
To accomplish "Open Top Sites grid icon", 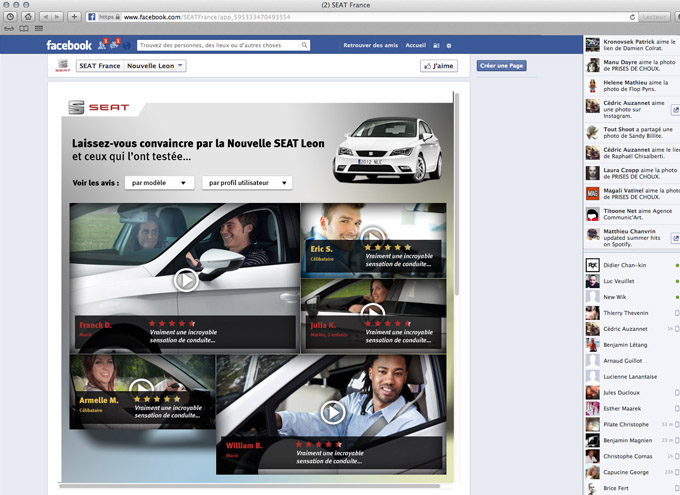I will pos(39,29).
